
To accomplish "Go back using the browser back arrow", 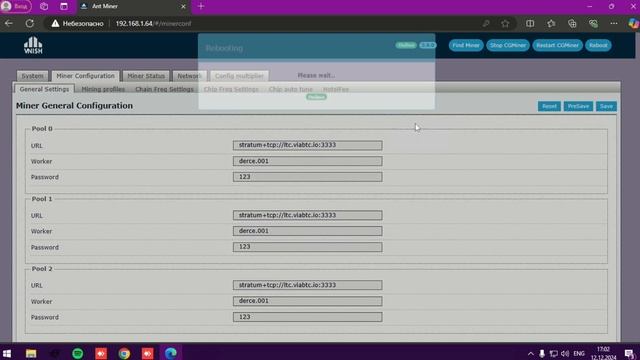I will coord(9,24).
